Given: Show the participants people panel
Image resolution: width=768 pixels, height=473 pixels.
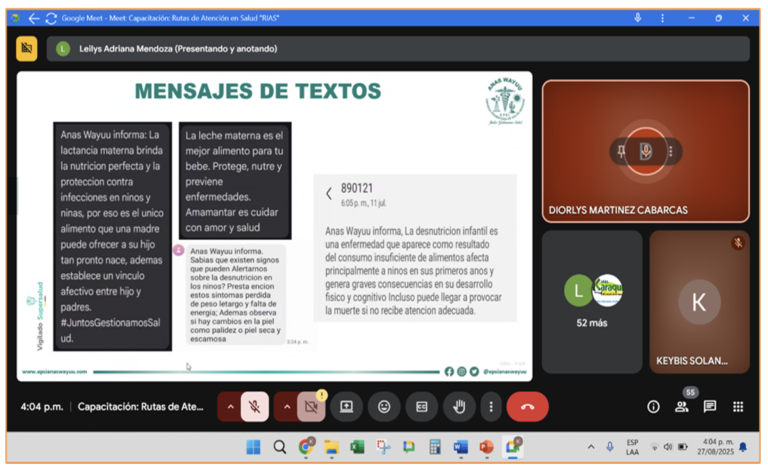Looking at the screenshot, I should pyautogui.click(x=681, y=407).
